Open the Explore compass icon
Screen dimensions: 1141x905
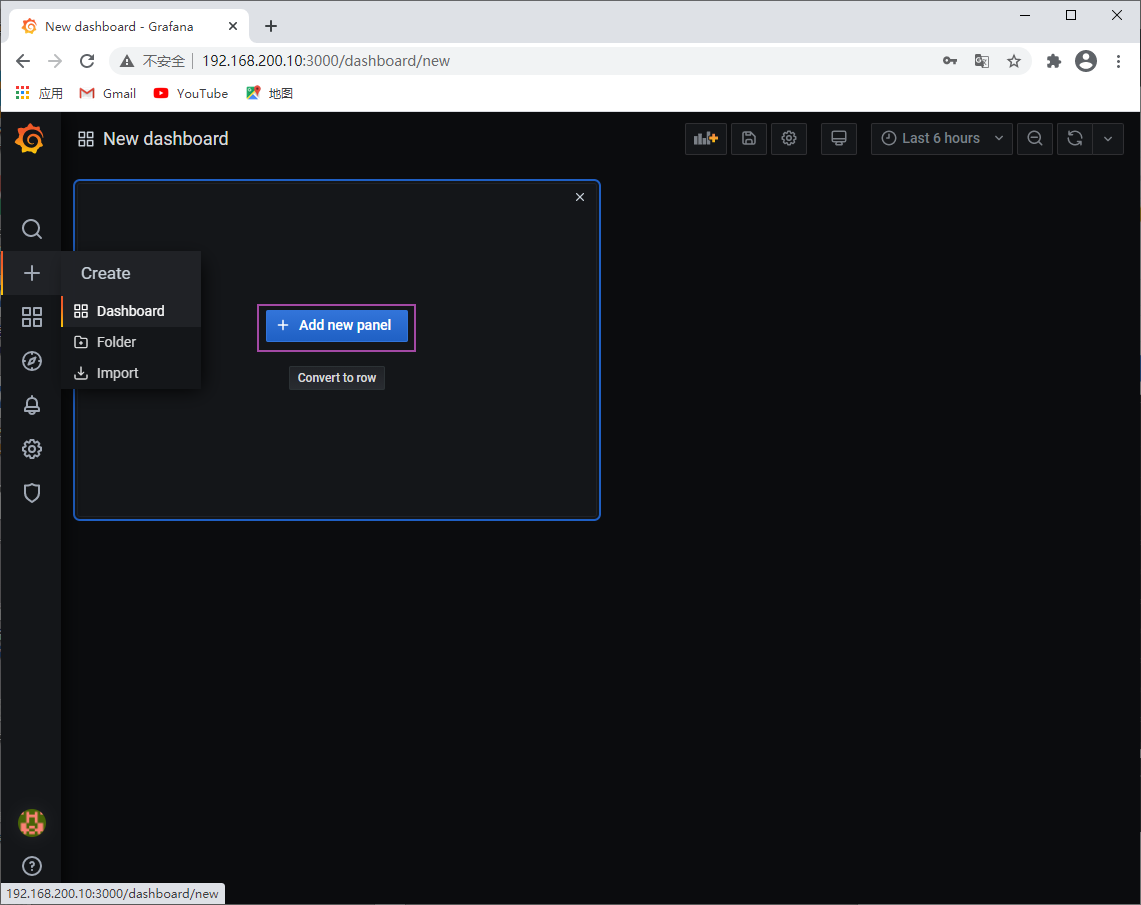[x=31, y=361]
